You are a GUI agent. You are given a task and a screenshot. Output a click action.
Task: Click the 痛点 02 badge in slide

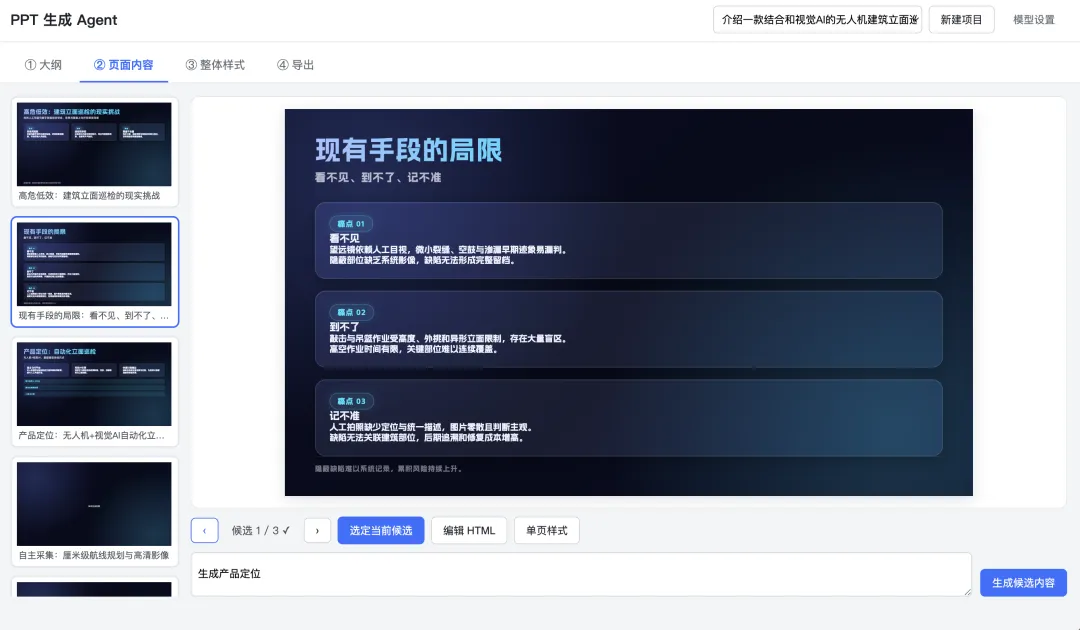coord(351,312)
